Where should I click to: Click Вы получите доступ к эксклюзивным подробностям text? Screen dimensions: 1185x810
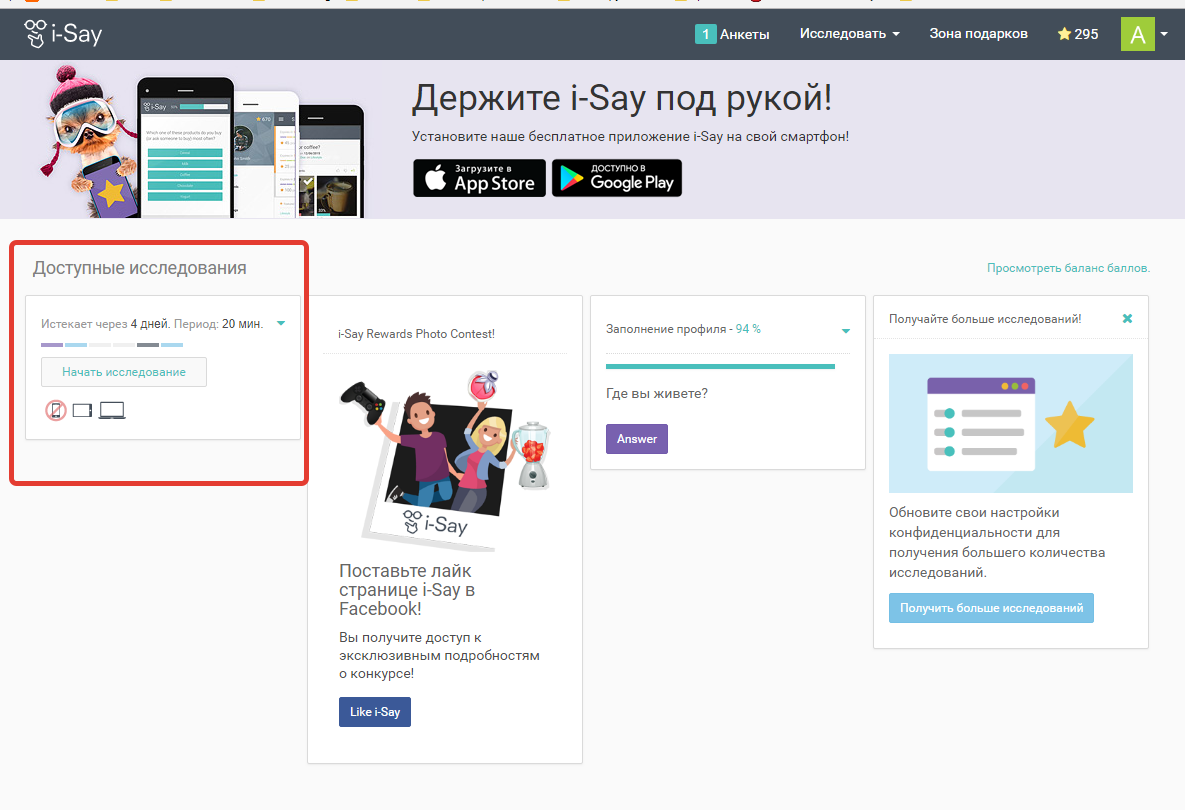(439, 655)
